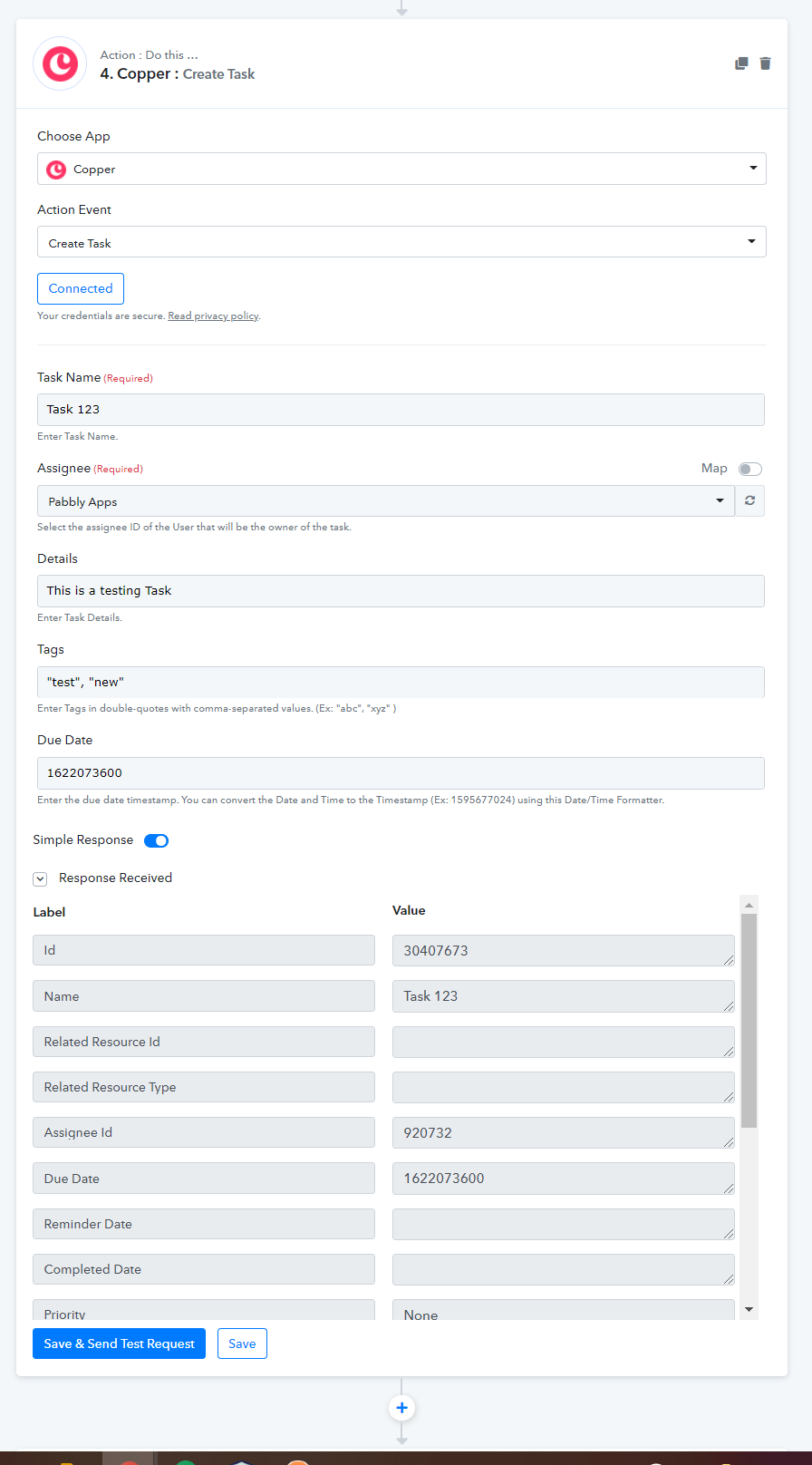The image size is (812, 1465).
Task: Click the scroll-up arrow in response panel
Action: coord(749,905)
